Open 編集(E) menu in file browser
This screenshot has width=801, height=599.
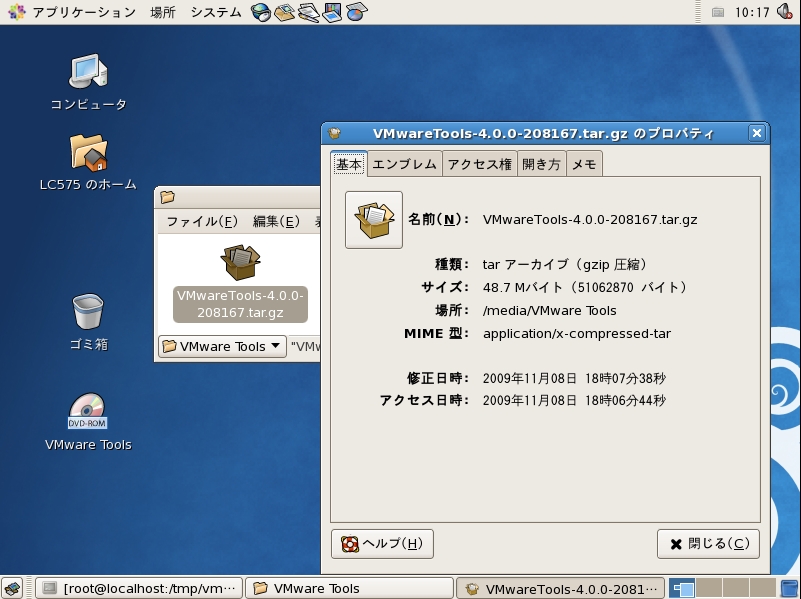[x=276, y=222]
